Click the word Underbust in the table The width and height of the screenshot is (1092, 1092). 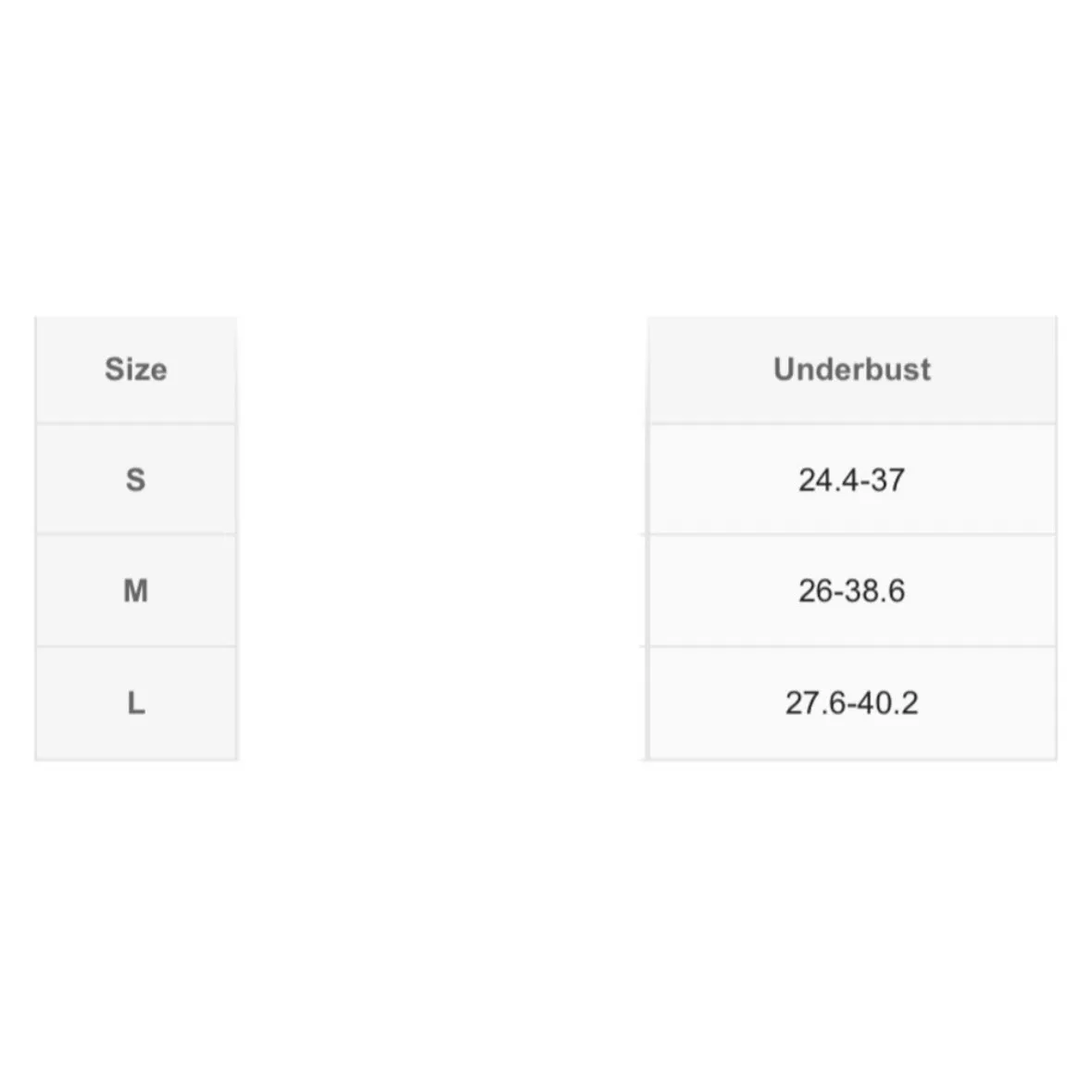tap(852, 370)
